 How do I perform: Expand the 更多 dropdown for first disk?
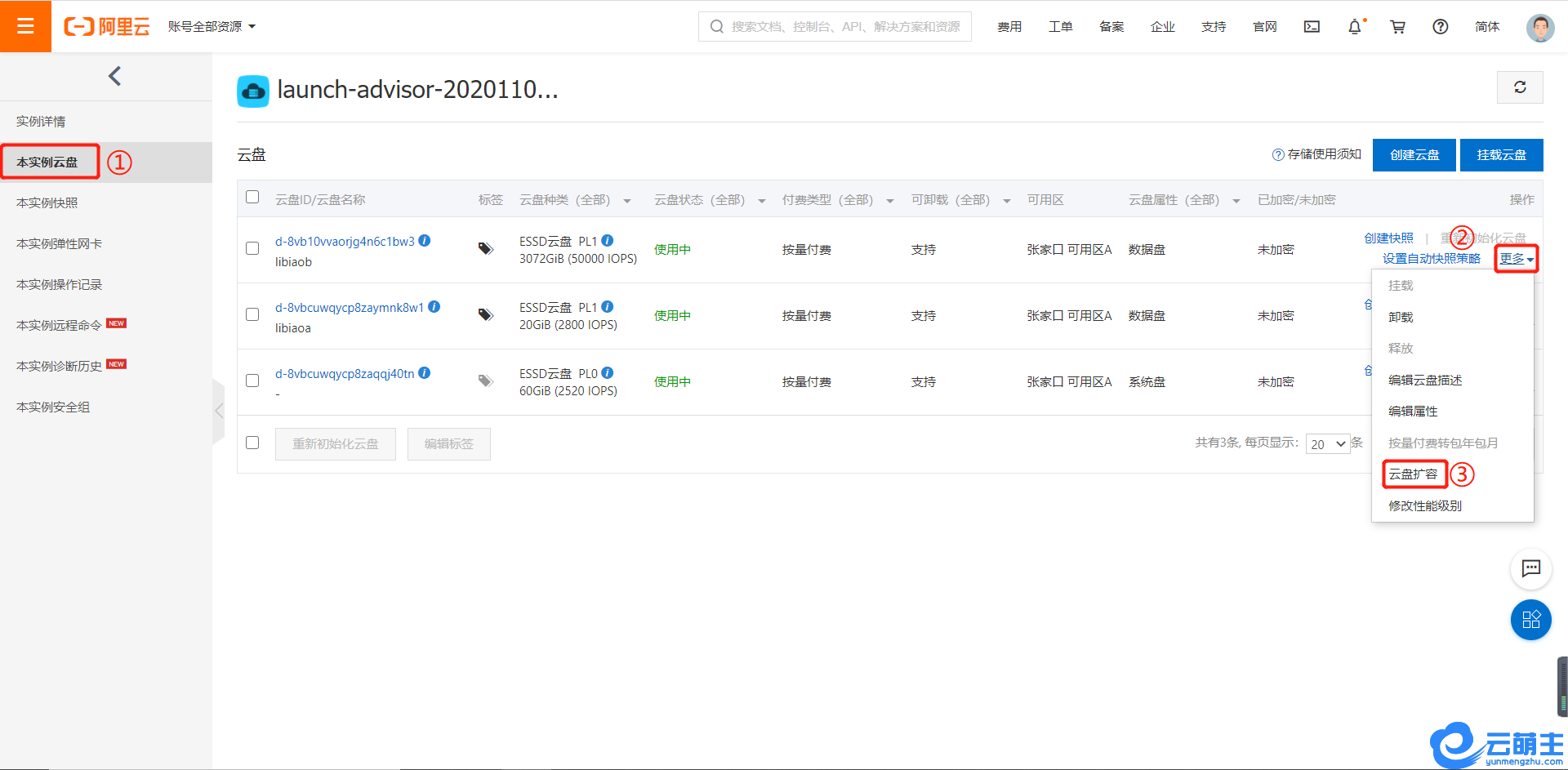click(1516, 259)
